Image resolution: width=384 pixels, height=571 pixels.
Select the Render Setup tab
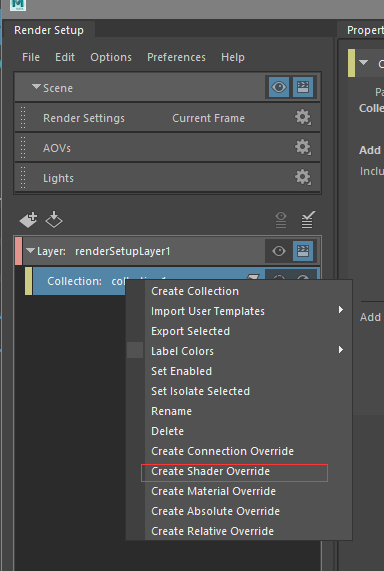(49, 30)
